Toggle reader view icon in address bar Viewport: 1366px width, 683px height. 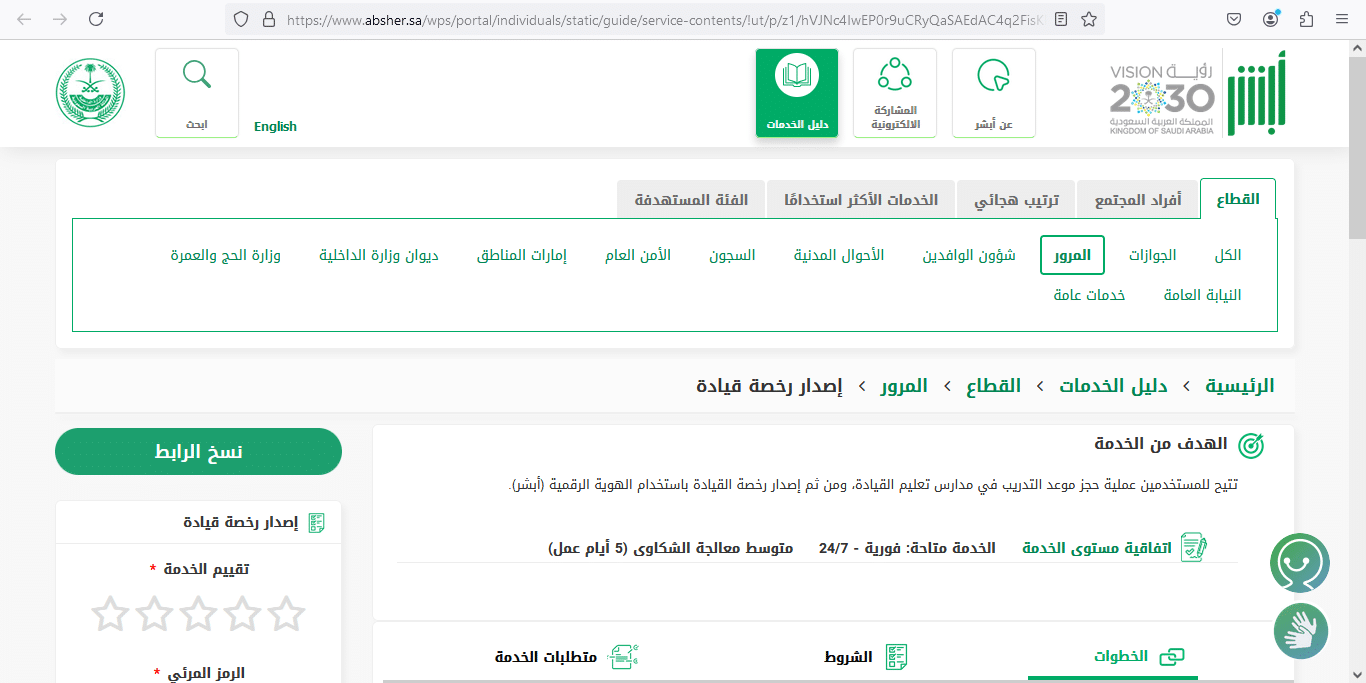coord(1061,19)
